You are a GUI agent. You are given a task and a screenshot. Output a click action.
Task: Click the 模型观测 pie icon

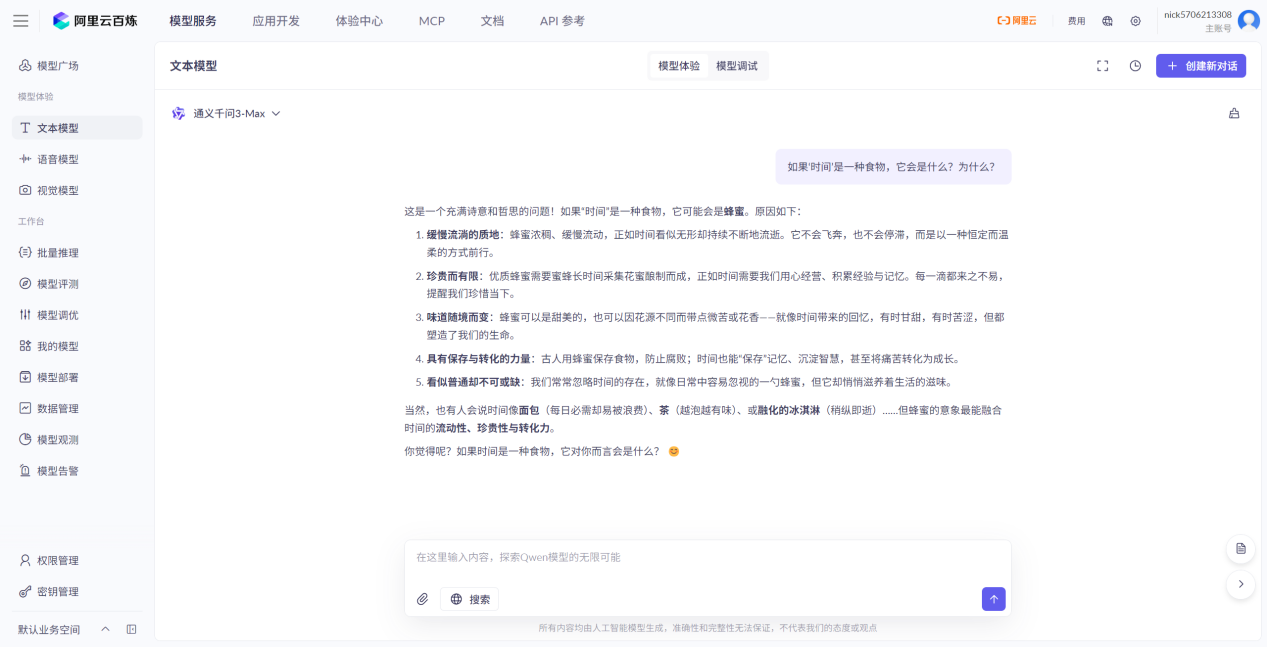click(x=25, y=439)
